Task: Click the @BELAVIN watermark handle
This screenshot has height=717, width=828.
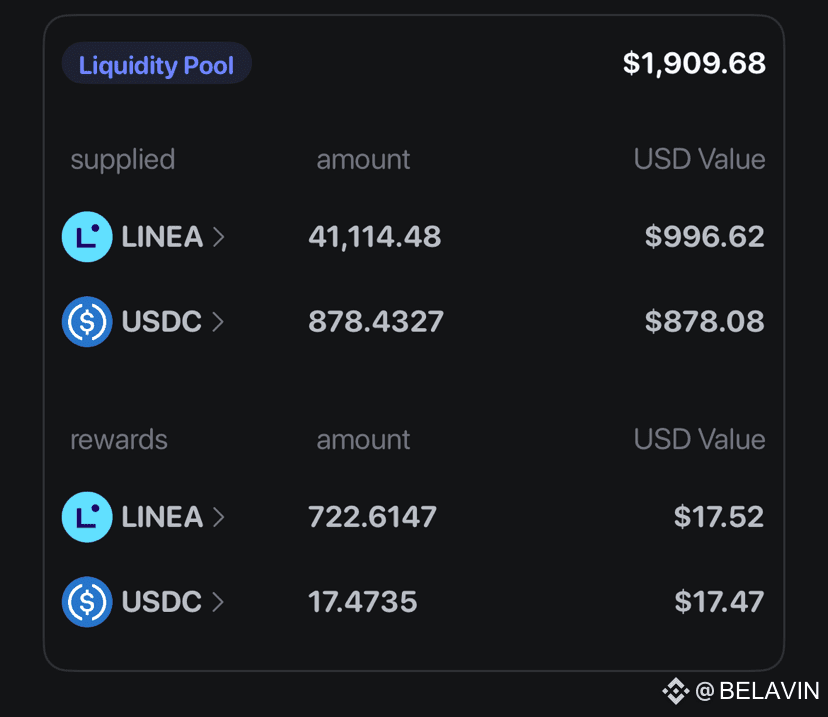Action: click(x=757, y=691)
